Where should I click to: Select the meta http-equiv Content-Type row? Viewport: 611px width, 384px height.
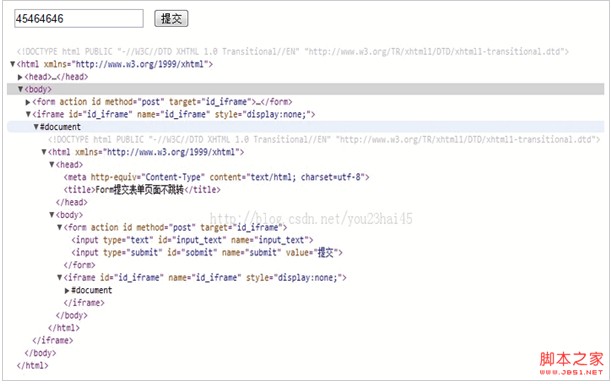216,177
